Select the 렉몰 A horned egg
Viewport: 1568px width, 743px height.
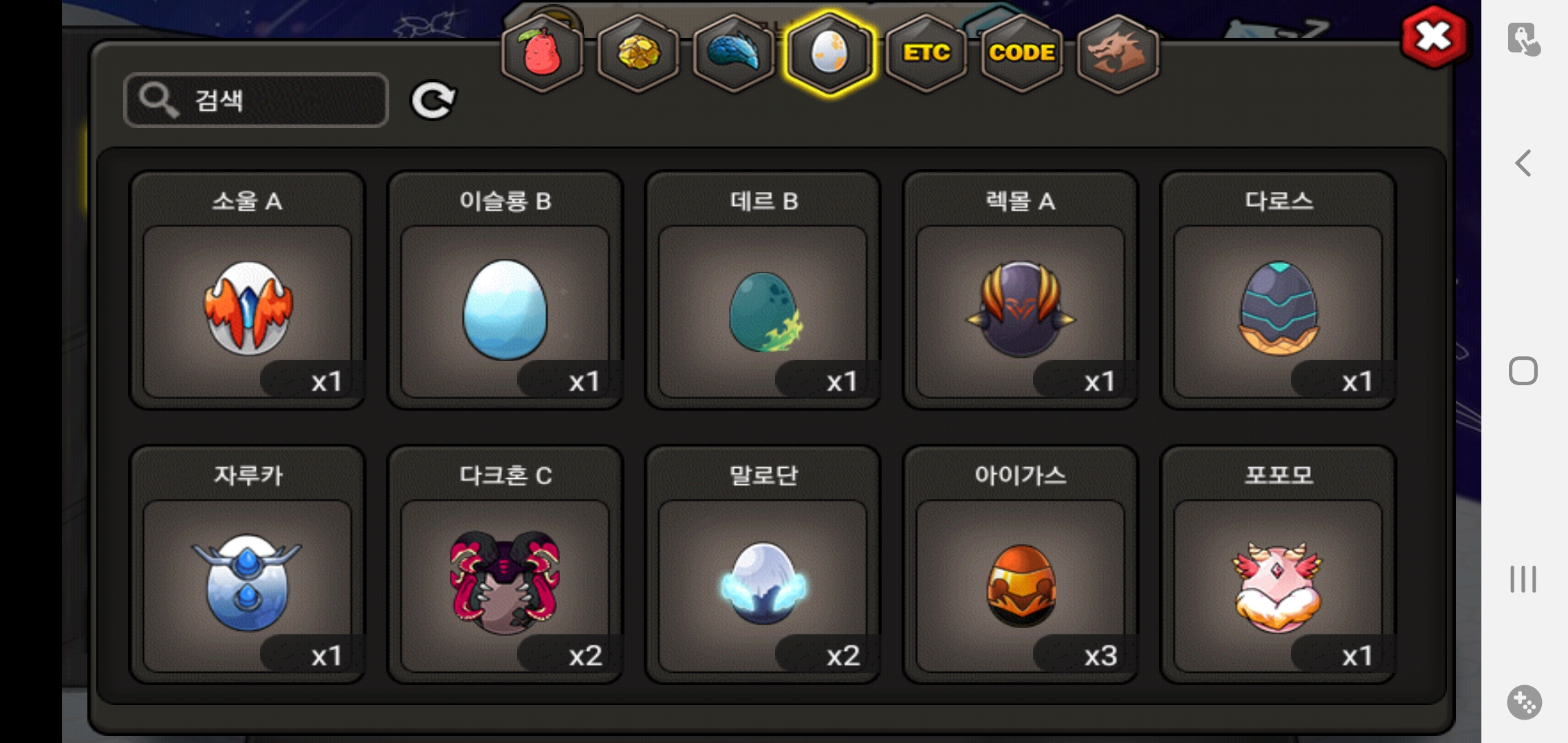tap(1021, 290)
